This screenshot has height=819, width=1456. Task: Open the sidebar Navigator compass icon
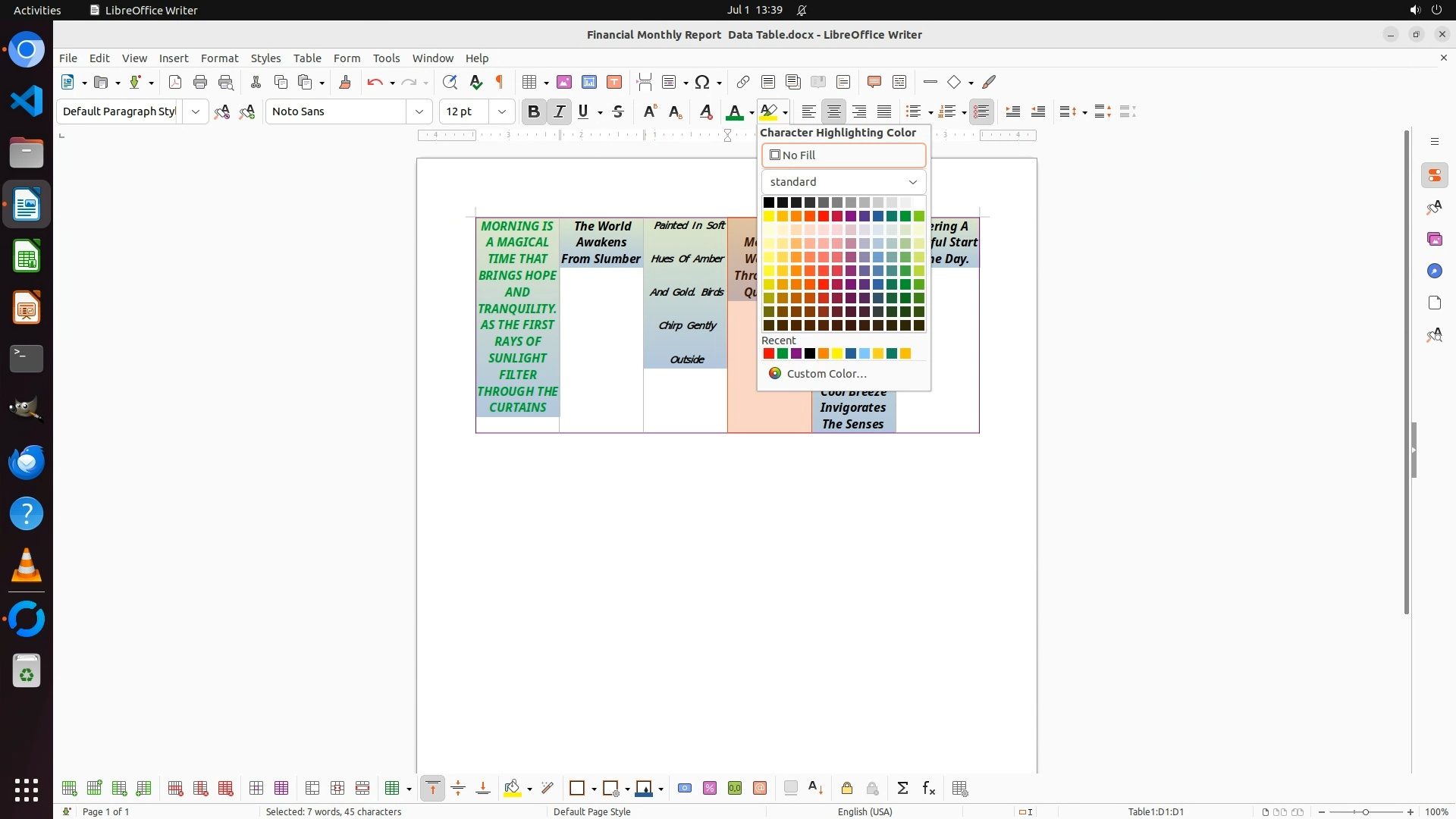(1434, 271)
